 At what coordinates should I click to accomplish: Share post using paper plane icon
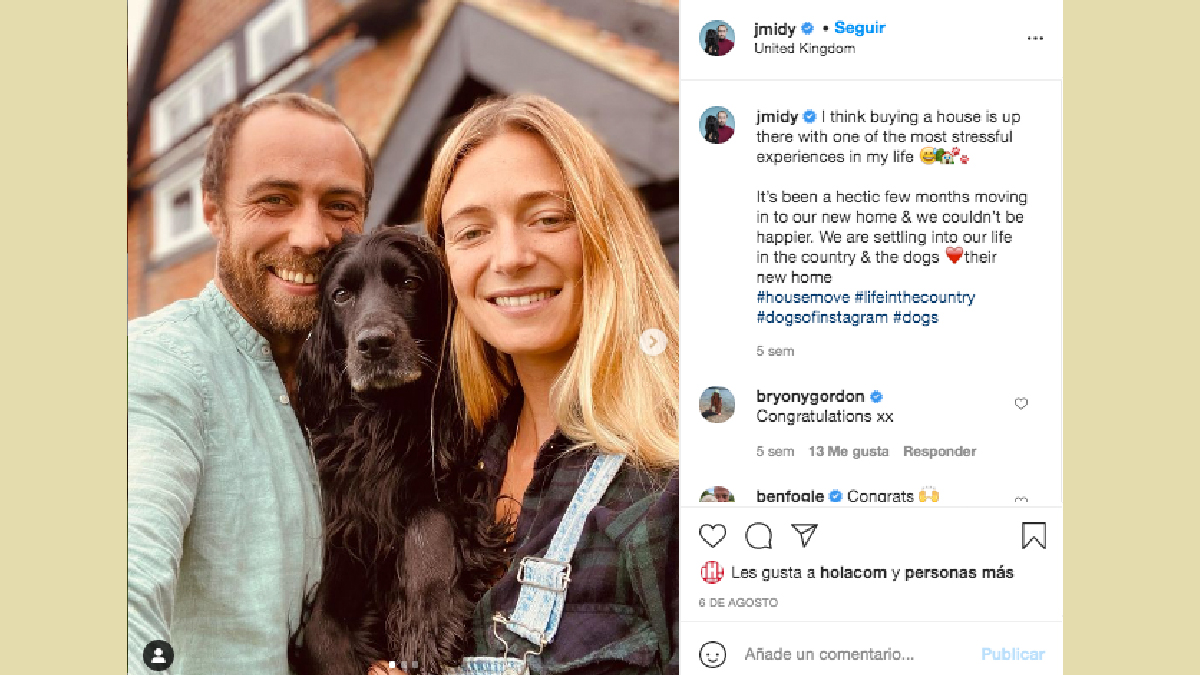[805, 535]
